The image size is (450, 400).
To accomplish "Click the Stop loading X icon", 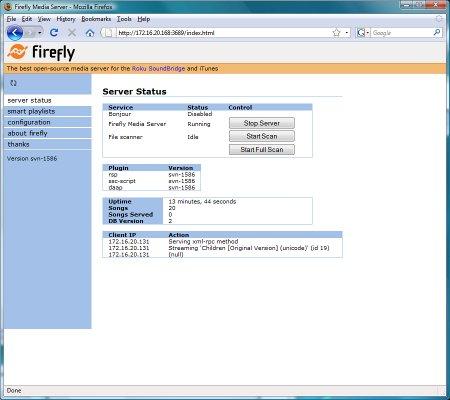I will point(72,33).
